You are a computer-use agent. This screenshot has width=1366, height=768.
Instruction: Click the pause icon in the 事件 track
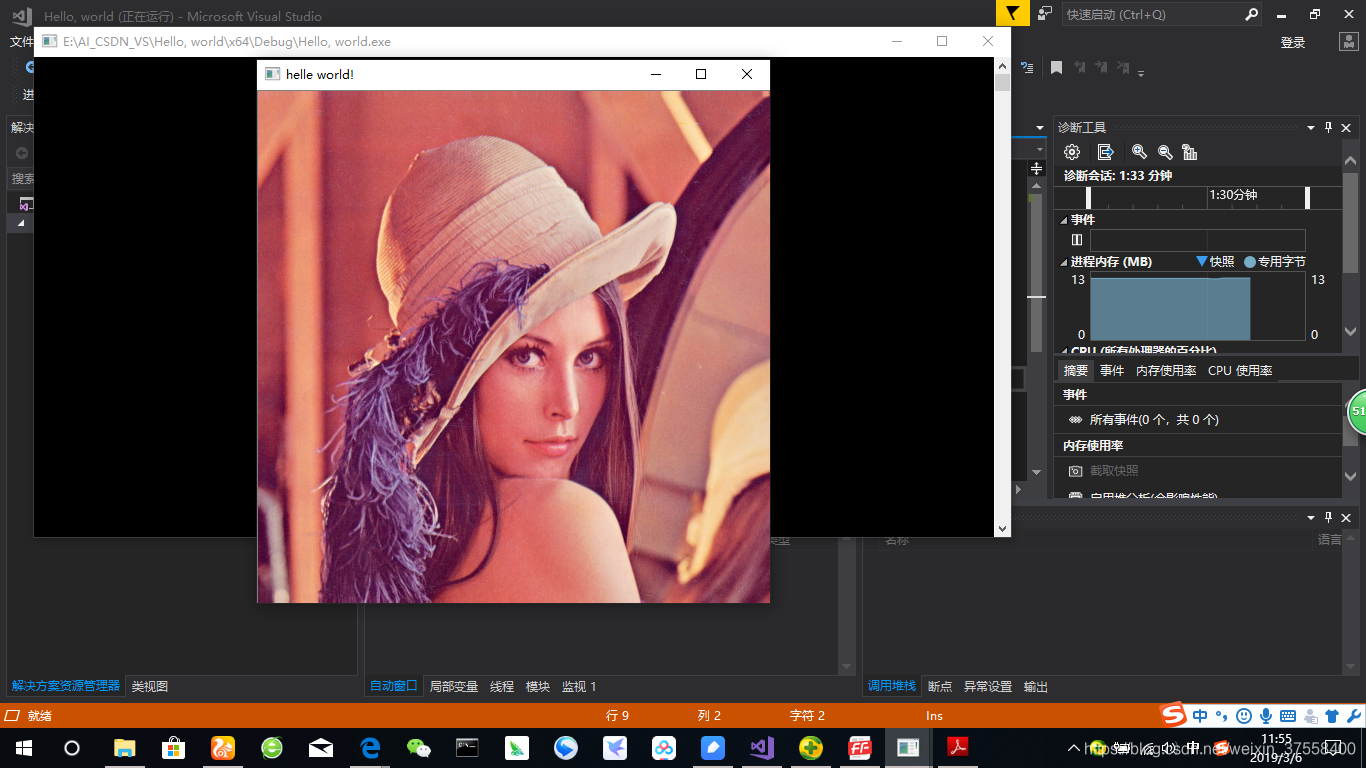(1077, 240)
